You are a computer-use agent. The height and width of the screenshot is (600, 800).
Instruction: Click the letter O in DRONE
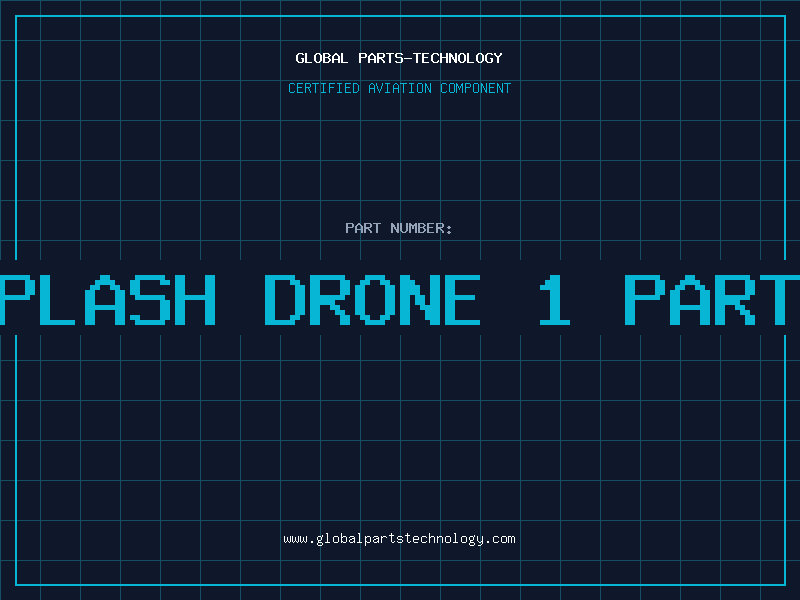click(374, 300)
